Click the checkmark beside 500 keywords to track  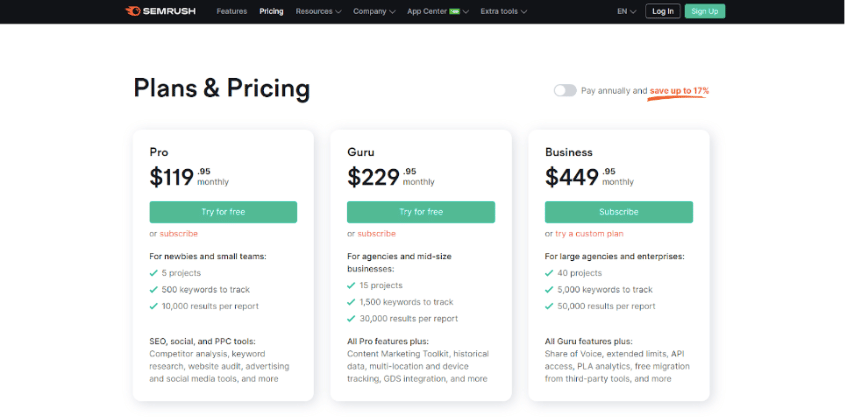pyautogui.click(x=154, y=290)
